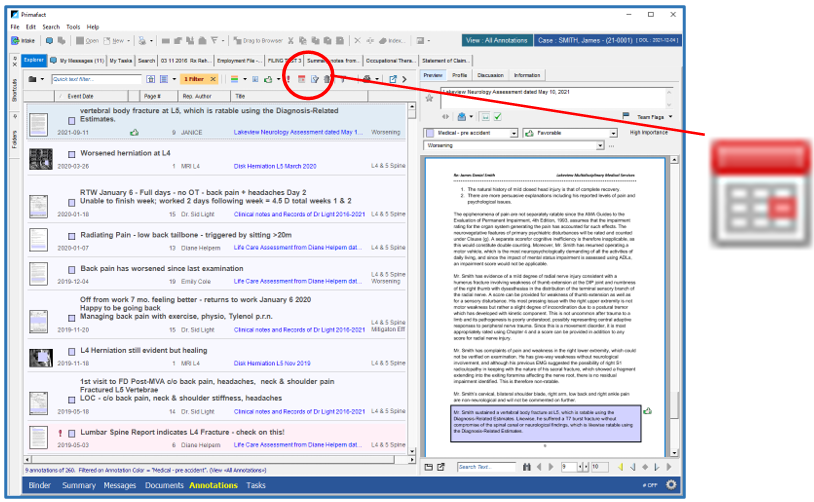The height and width of the screenshot is (502, 814).
Task: Click the scissors cut icon in the toolbar
Action: [x=291, y=40]
